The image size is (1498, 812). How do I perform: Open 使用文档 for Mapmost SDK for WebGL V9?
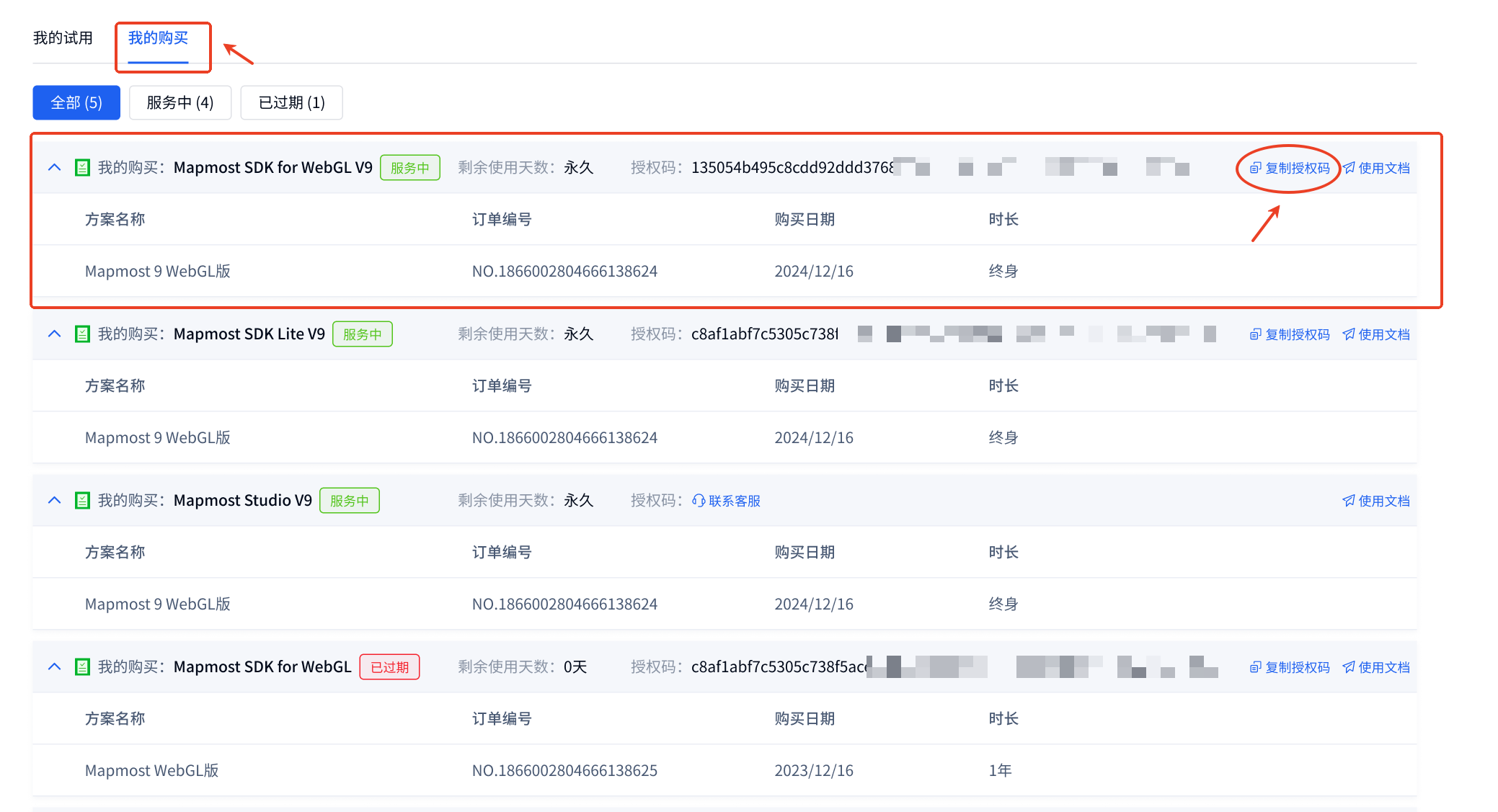click(x=1376, y=168)
